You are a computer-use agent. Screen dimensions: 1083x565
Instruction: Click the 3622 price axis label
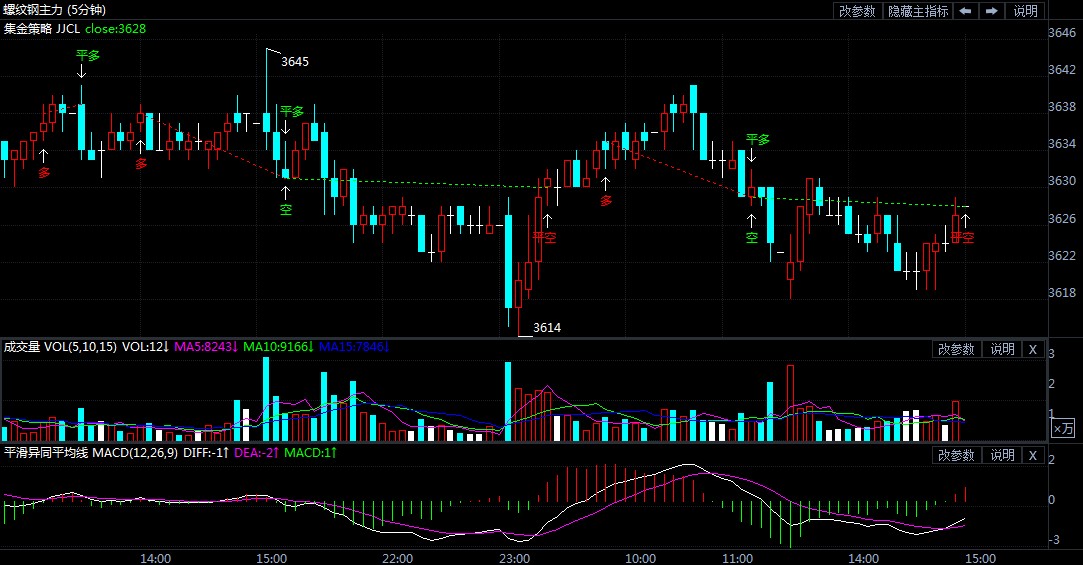click(x=1062, y=256)
